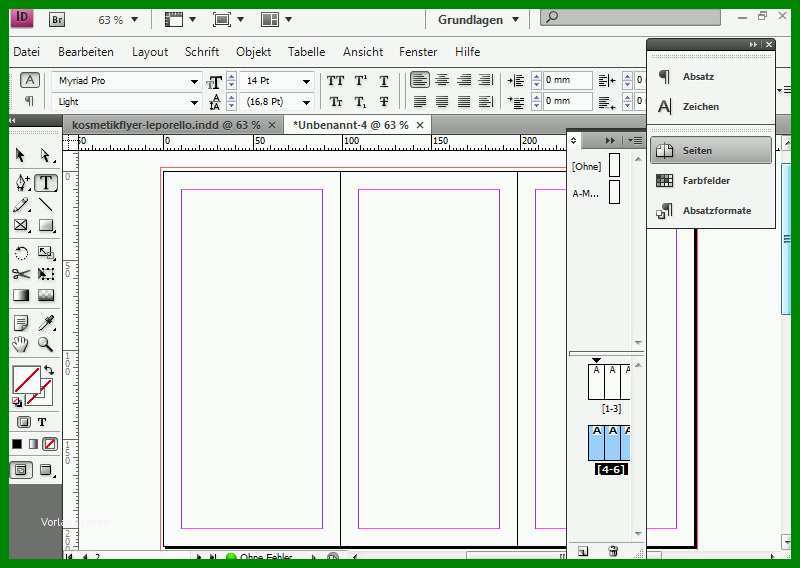Open the Light font style dropdown

(194, 102)
